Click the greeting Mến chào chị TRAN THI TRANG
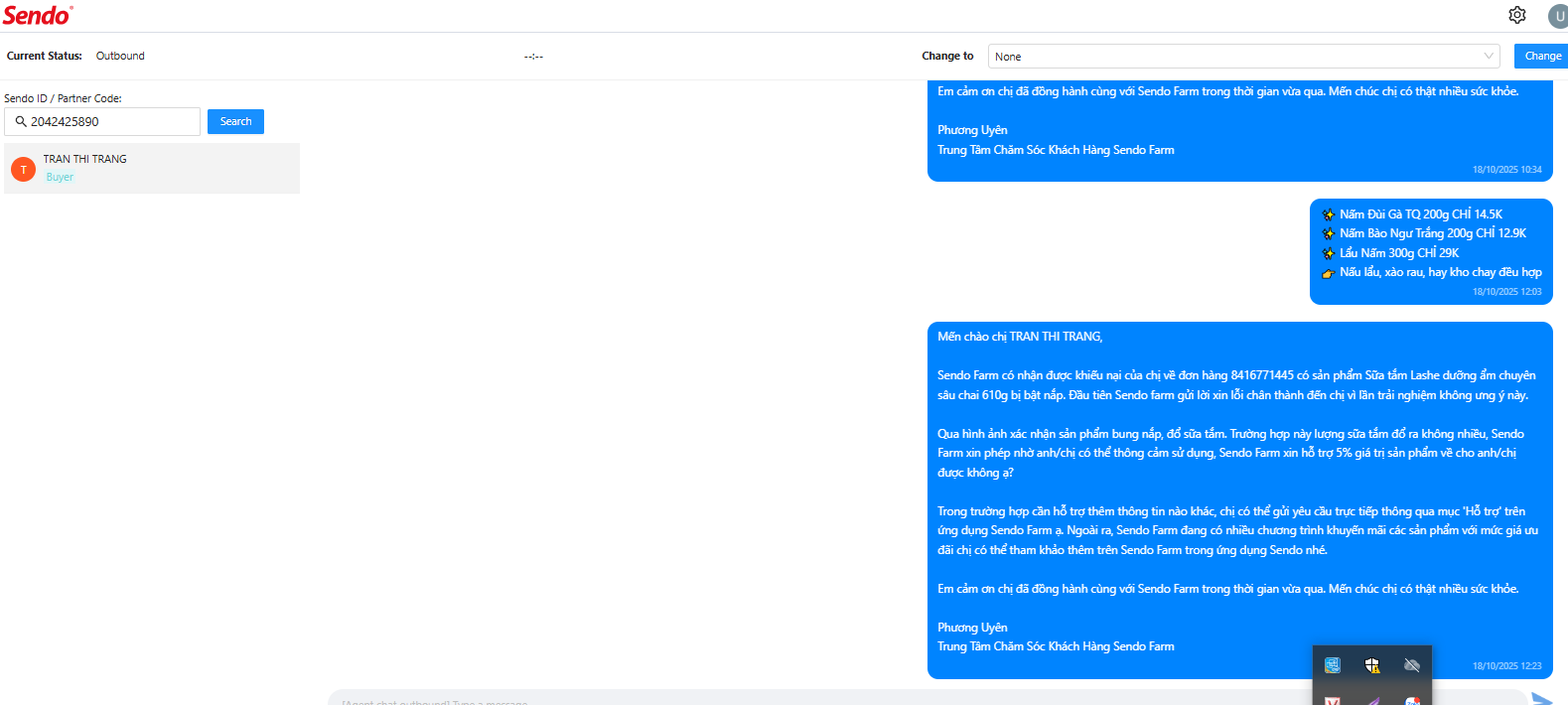 point(1020,337)
